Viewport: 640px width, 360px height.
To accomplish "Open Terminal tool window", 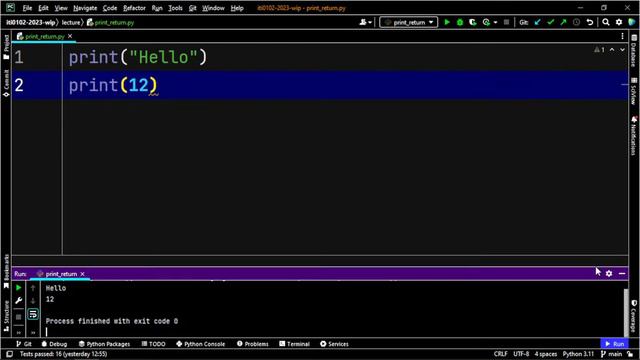I will [294, 344].
